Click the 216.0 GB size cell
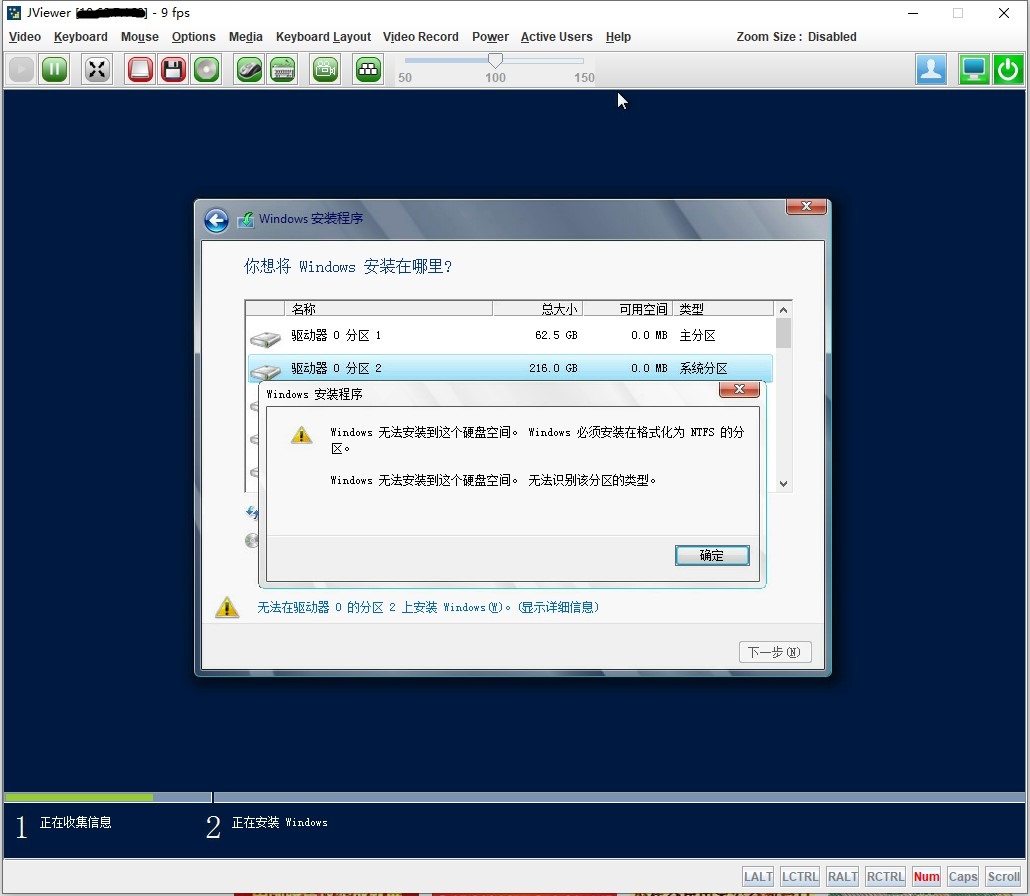1030x896 pixels. (x=553, y=369)
